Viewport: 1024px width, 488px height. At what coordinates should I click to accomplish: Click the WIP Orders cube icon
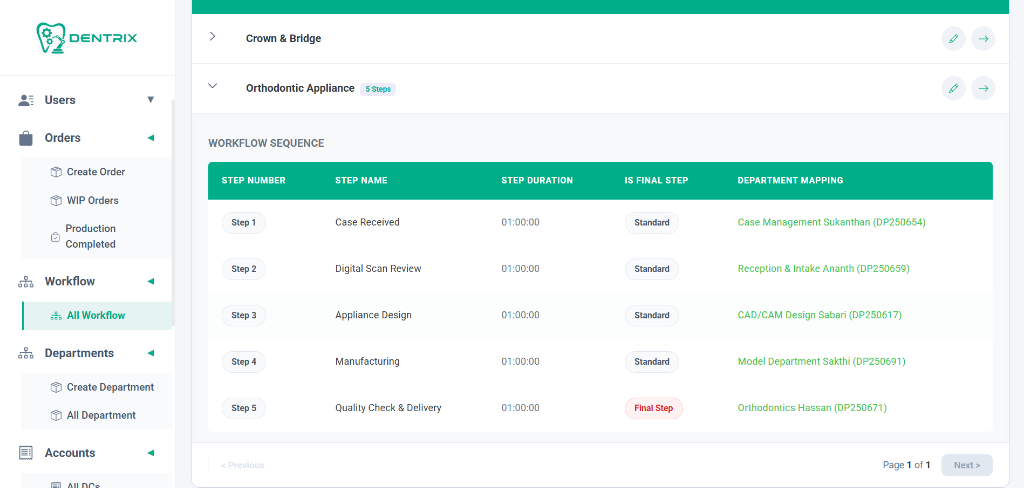pos(56,201)
